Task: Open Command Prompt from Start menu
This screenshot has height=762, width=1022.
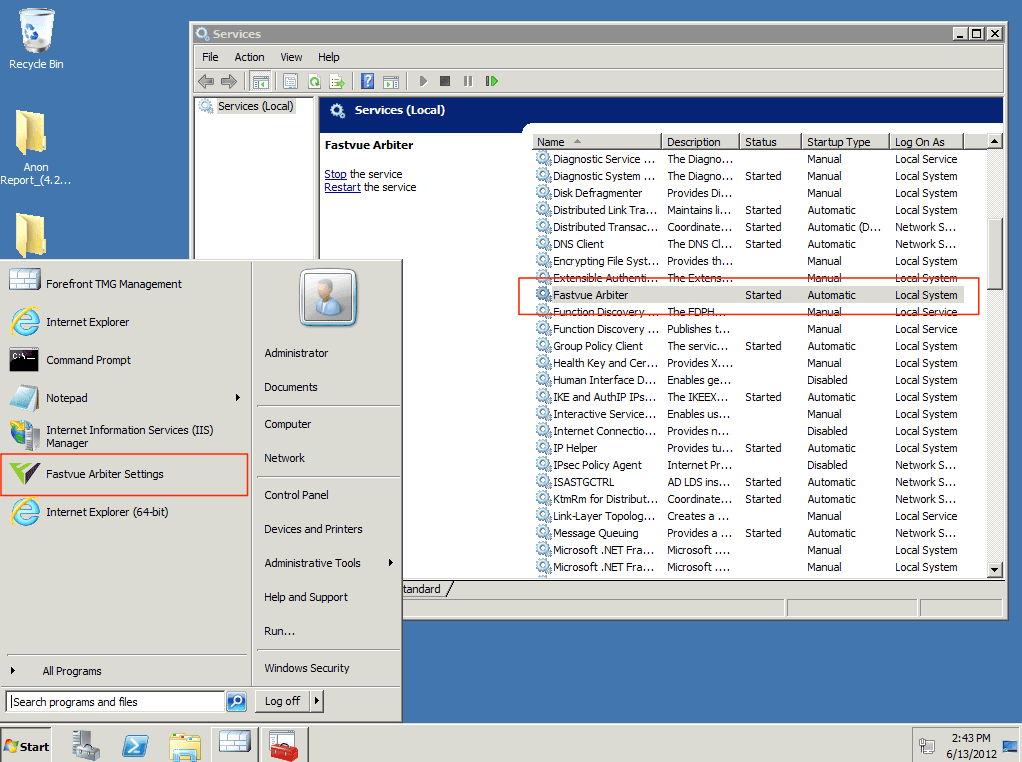Action: pos(125,360)
